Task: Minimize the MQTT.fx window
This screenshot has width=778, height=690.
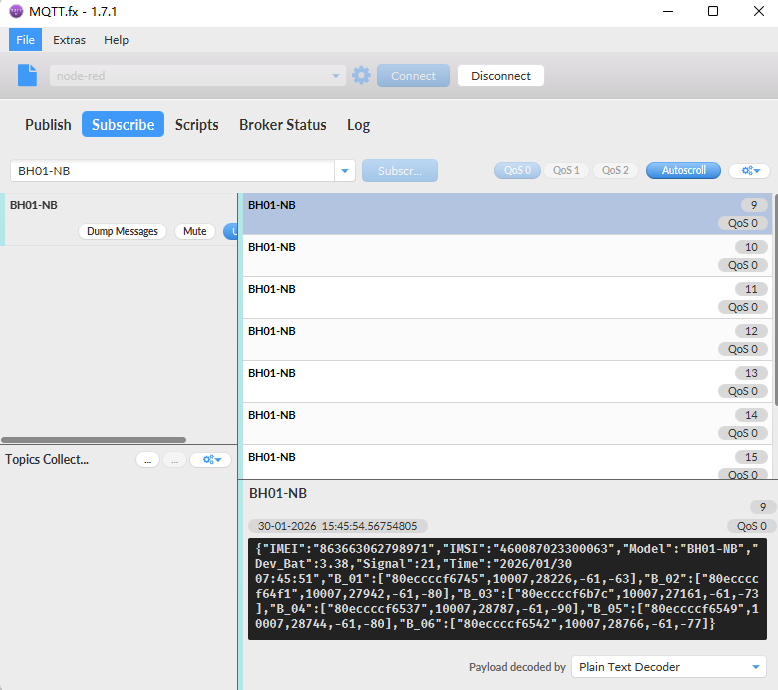Action: 668,11
